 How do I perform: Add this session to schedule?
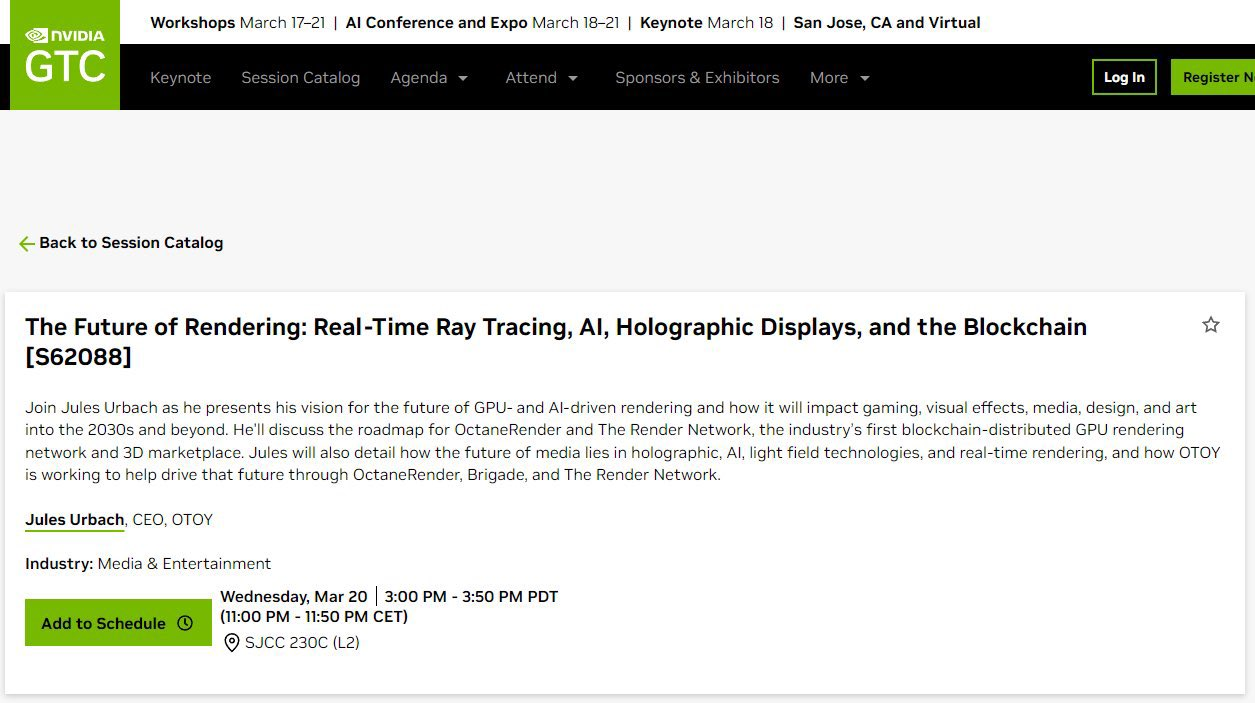point(118,623)
